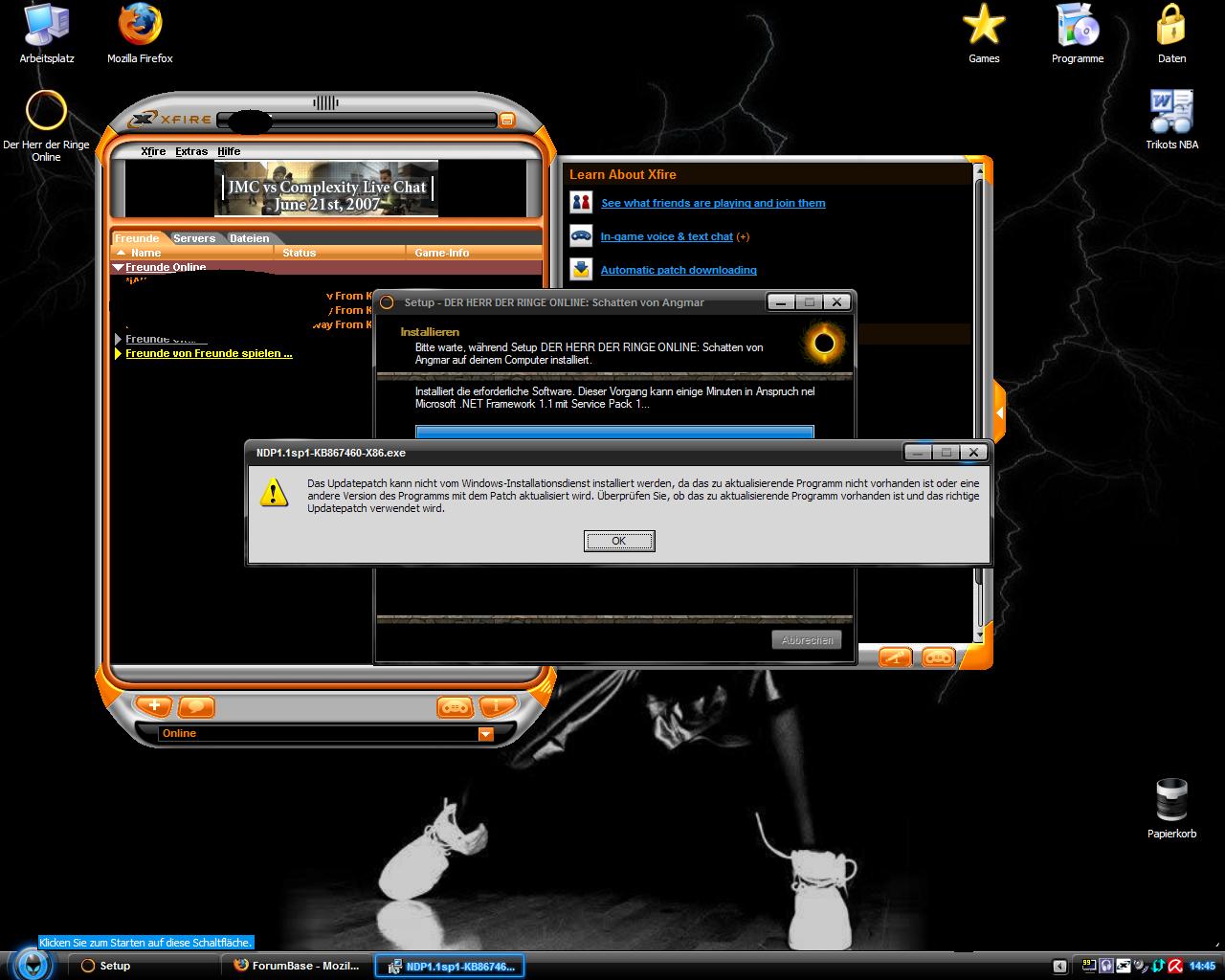Switch to ForumBase Mozilla taskbar button
The image size is (1225, 980).
[x=298, y=966]
